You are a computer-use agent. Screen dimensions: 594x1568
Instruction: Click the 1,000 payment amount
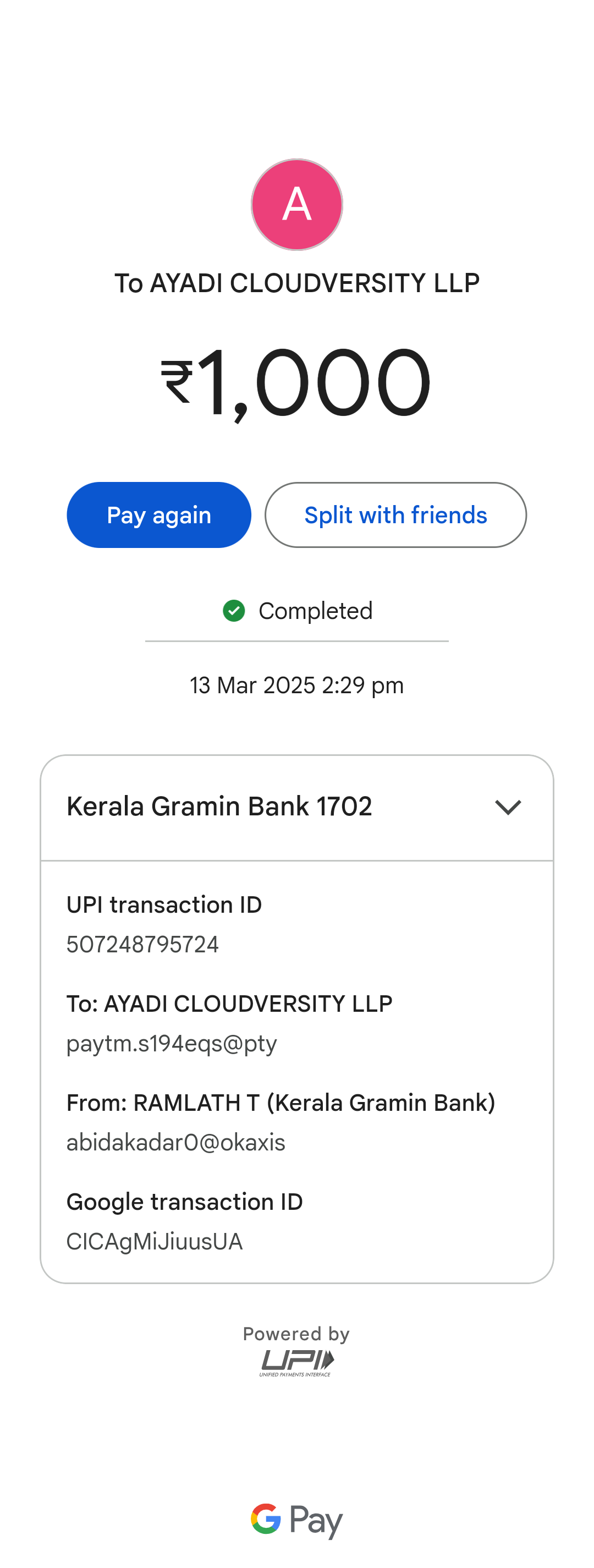click(315, 382)
